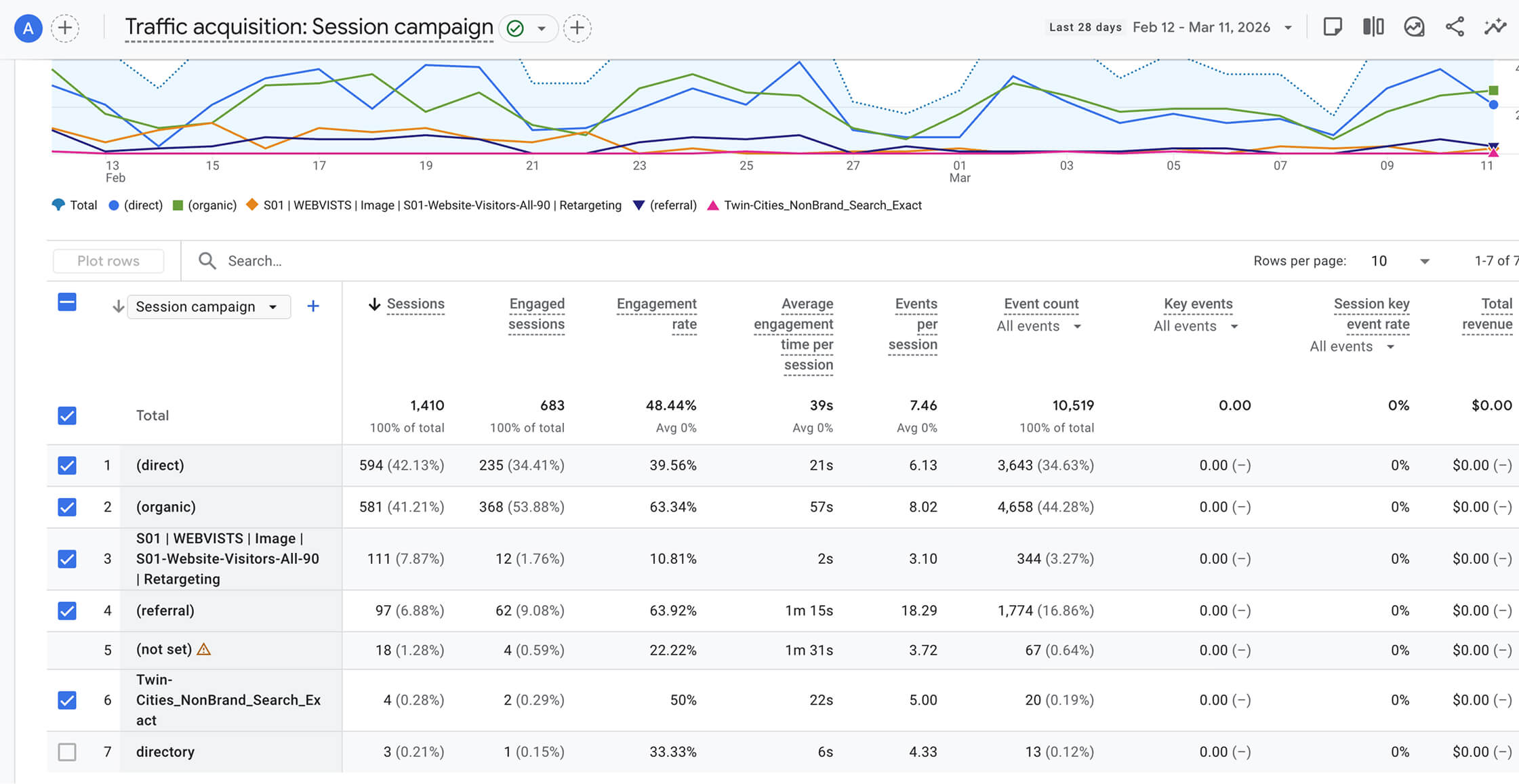Click the green square endpoint on the chart line
This screenshot has width=1519, height=784.
point(1493,90)
